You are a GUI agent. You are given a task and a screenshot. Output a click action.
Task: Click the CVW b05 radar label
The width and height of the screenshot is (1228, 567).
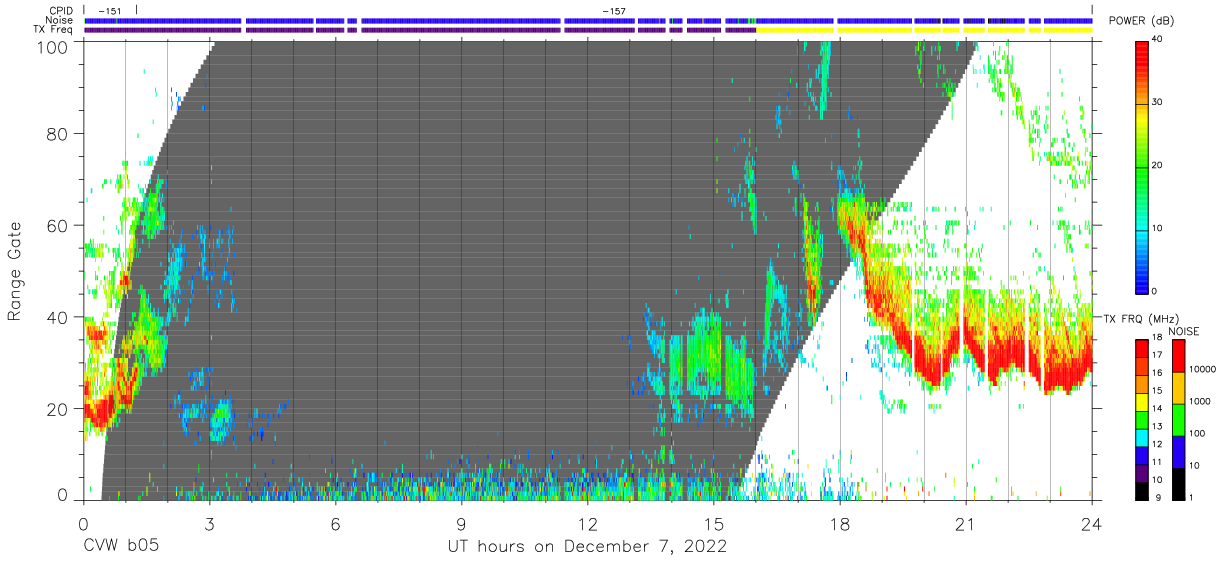(121, 547)
